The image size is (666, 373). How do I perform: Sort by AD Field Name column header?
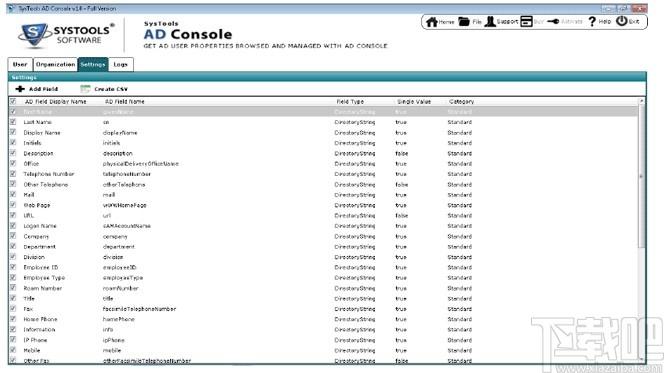[x=124, y=102]
